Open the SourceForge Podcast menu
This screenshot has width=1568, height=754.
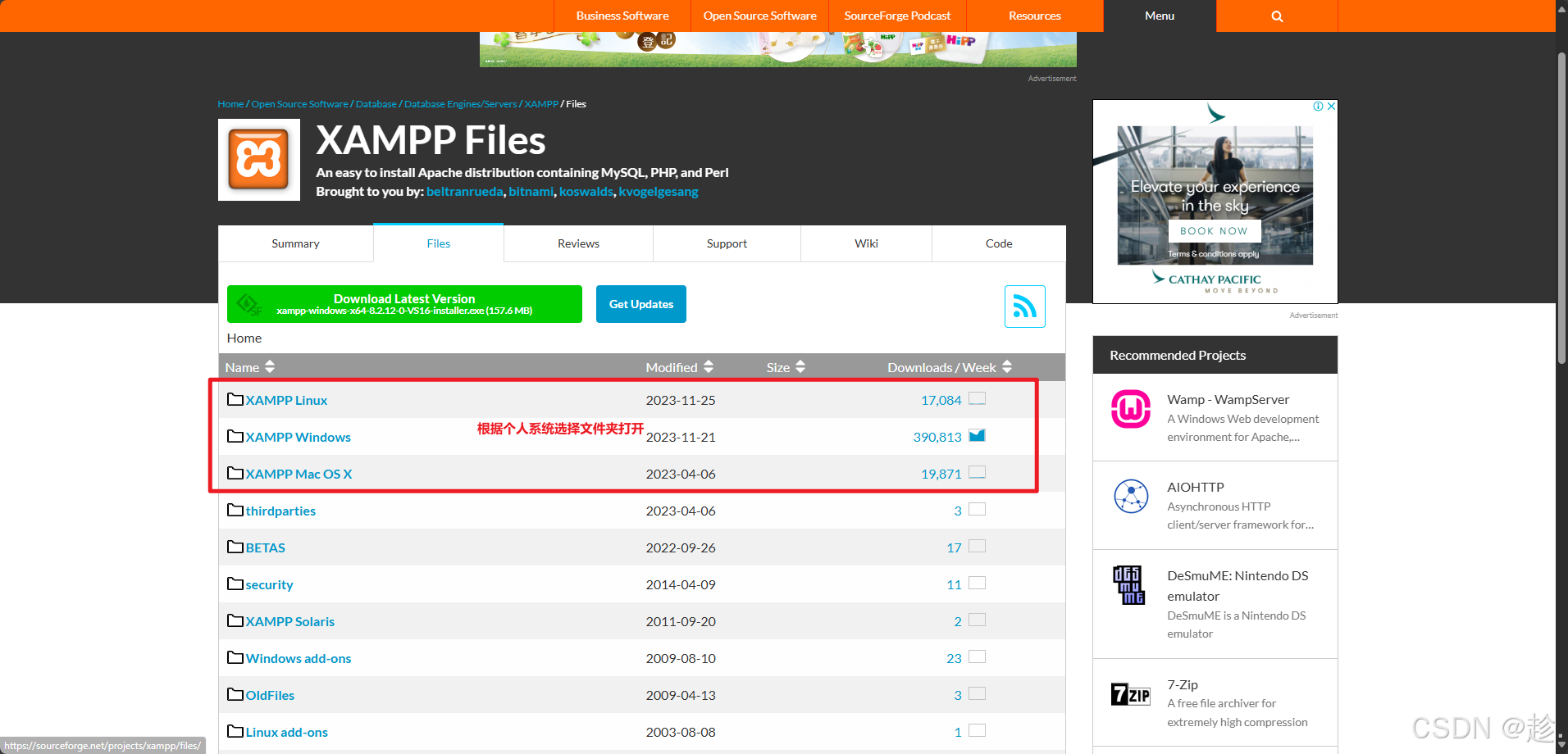(x=897, y=16)
